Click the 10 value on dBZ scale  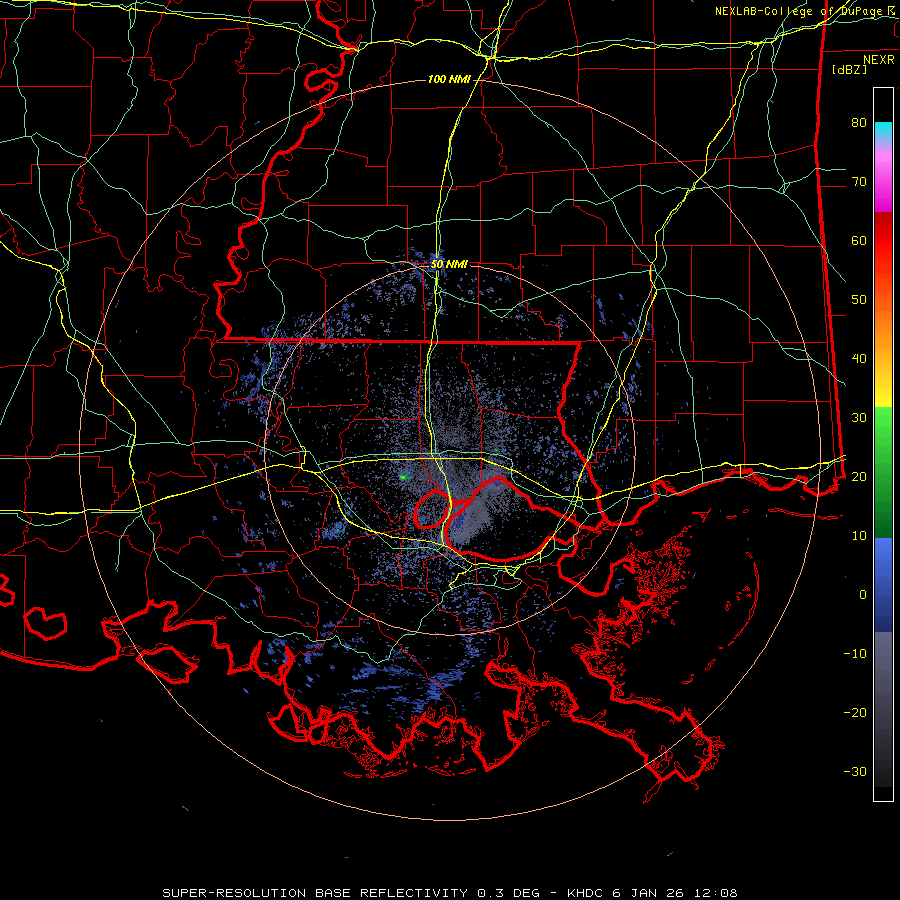pyautogui.click(x=859, y=536)
